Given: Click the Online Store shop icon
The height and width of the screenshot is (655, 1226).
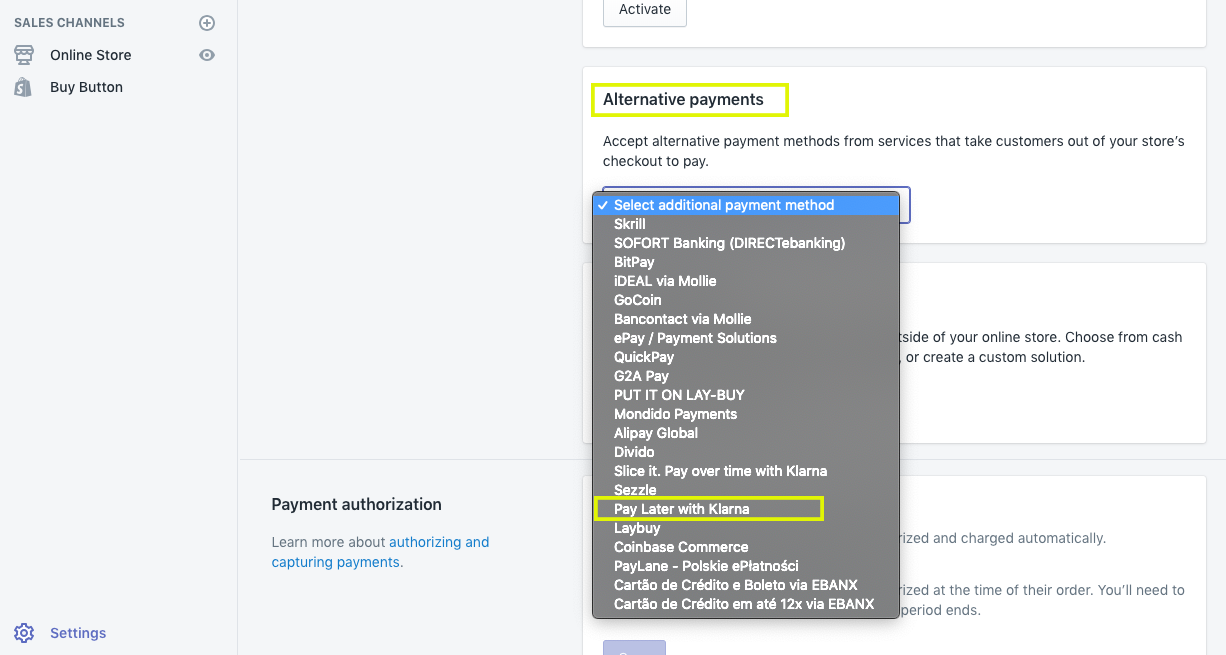Looking at the screenshot, I should (x=24, y=55).
